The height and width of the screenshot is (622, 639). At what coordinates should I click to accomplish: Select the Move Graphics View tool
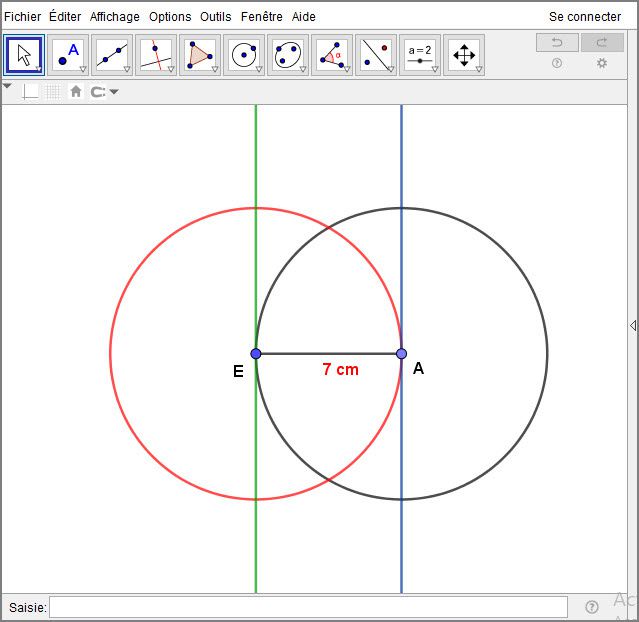(x=464, y=55)
